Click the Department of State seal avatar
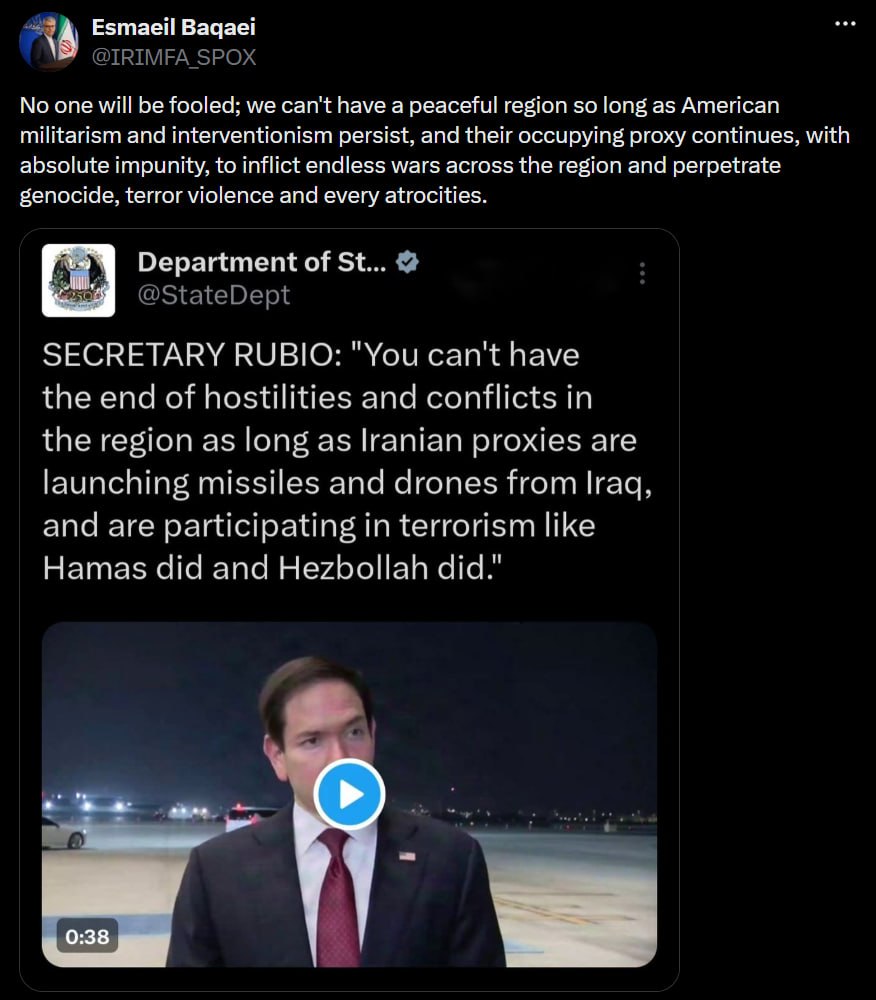This screenshot has height=1000, width=876. click(78, 281)
